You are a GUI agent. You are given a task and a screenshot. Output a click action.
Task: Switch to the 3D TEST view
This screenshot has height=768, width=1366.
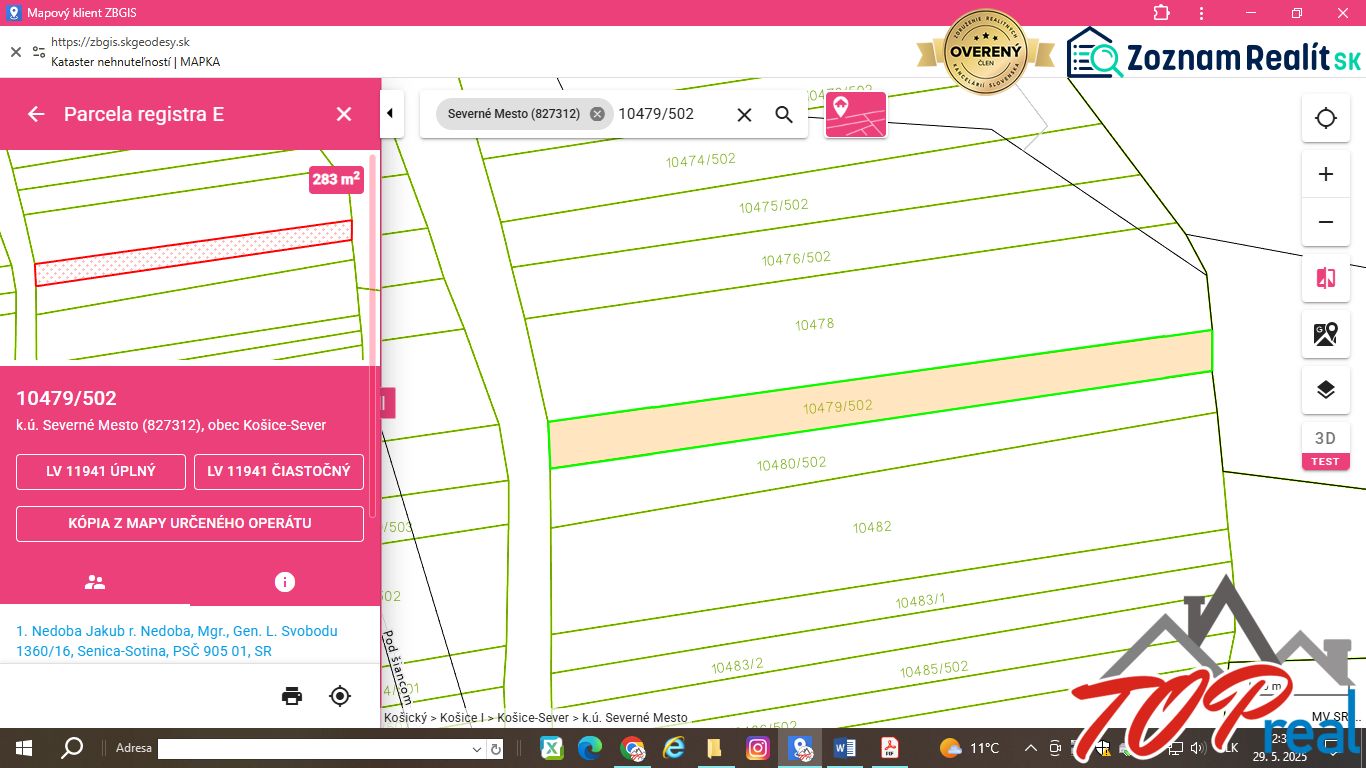click(1326, 446)
